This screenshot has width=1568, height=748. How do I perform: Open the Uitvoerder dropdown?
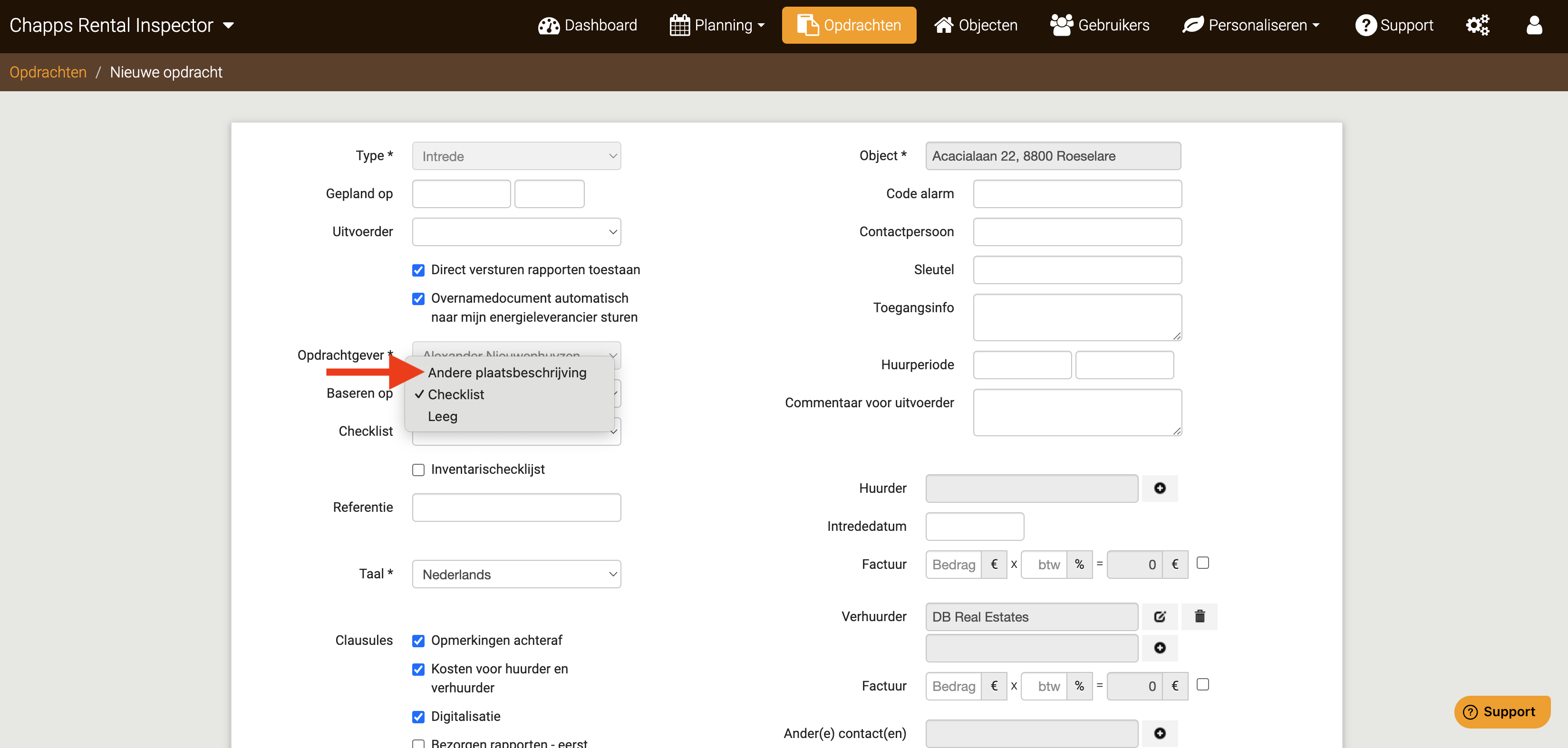pos(516,232)
